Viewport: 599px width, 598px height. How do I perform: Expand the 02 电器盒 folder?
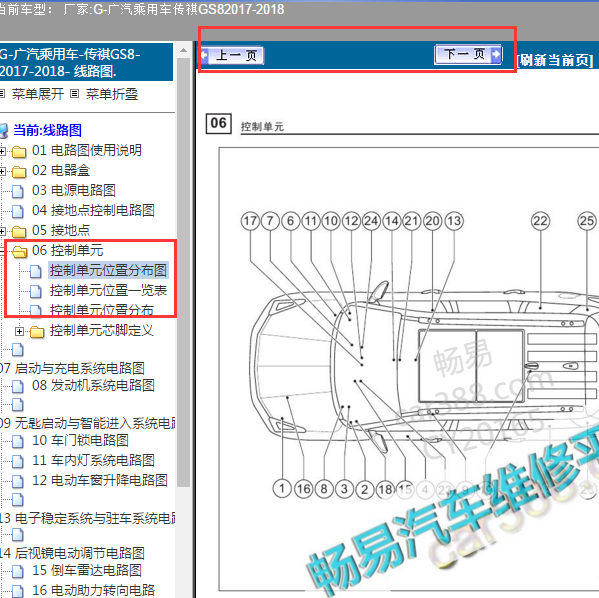tap(2, 172)
